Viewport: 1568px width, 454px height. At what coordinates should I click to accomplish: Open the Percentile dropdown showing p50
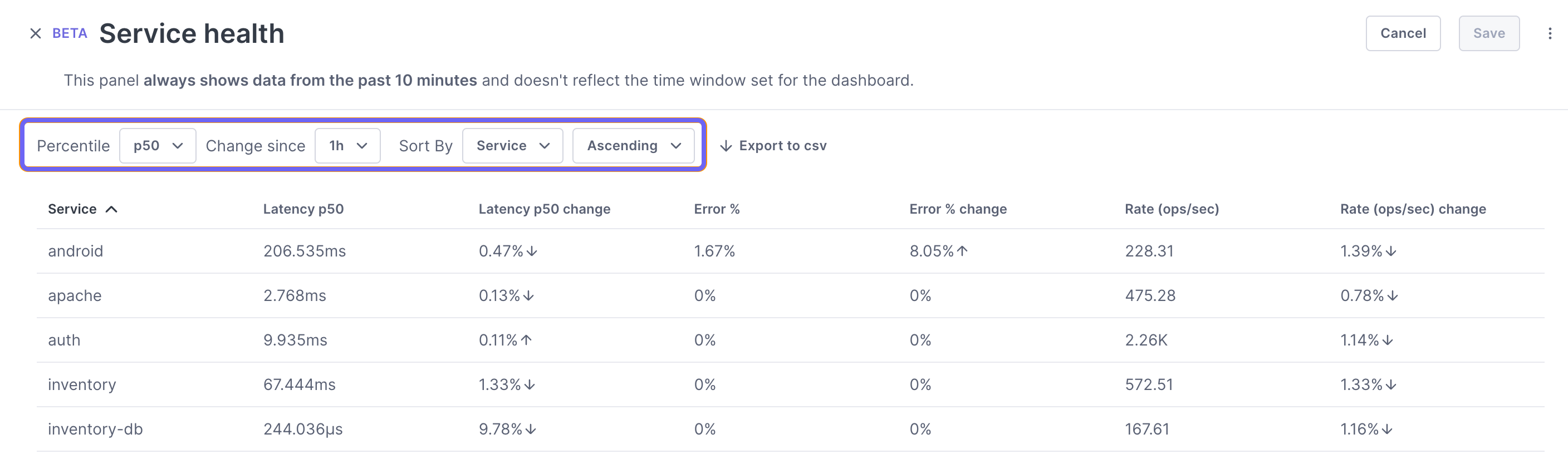157,145
